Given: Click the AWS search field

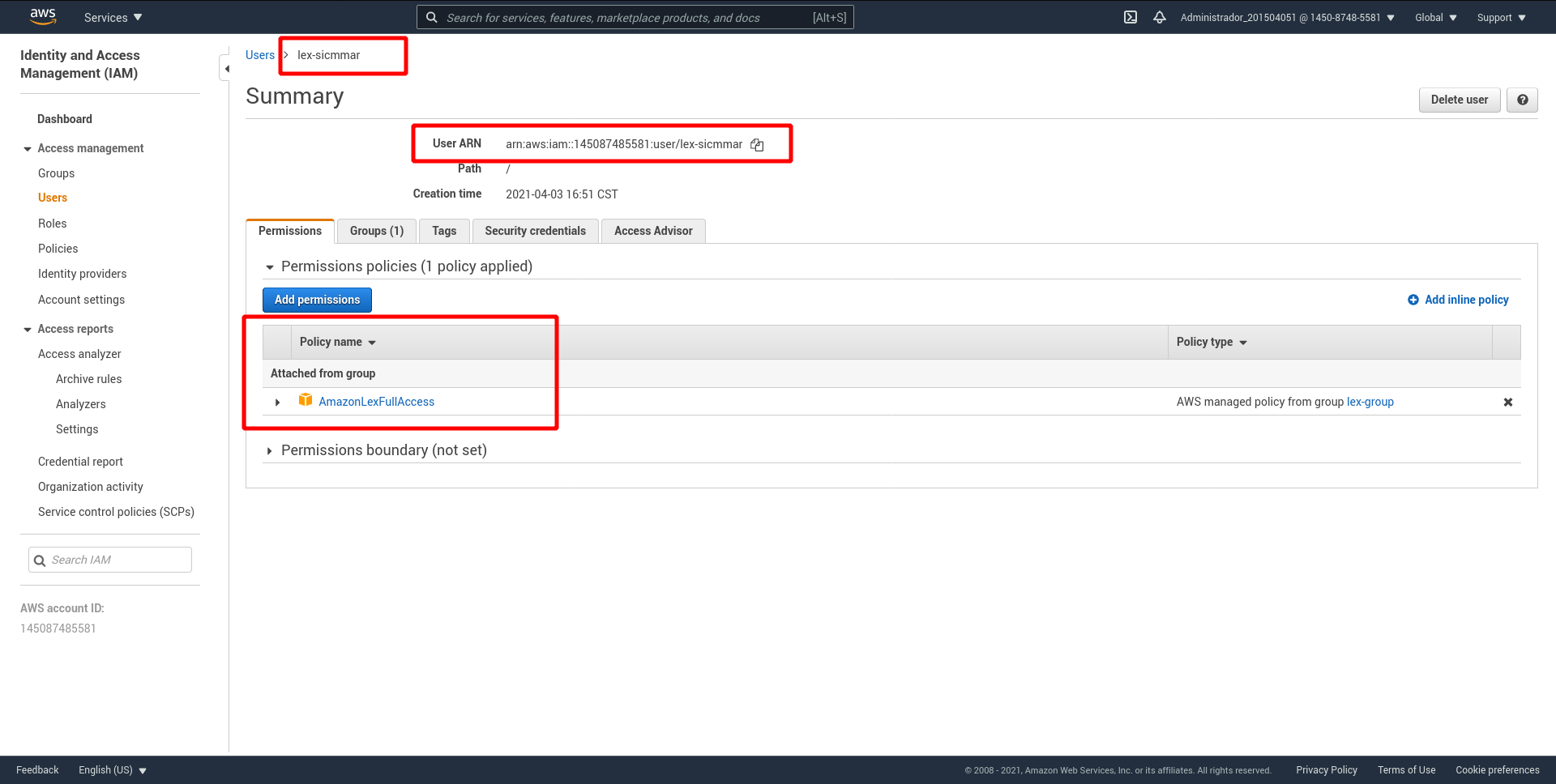Looking at the screenshot, I should pos(635,17).
